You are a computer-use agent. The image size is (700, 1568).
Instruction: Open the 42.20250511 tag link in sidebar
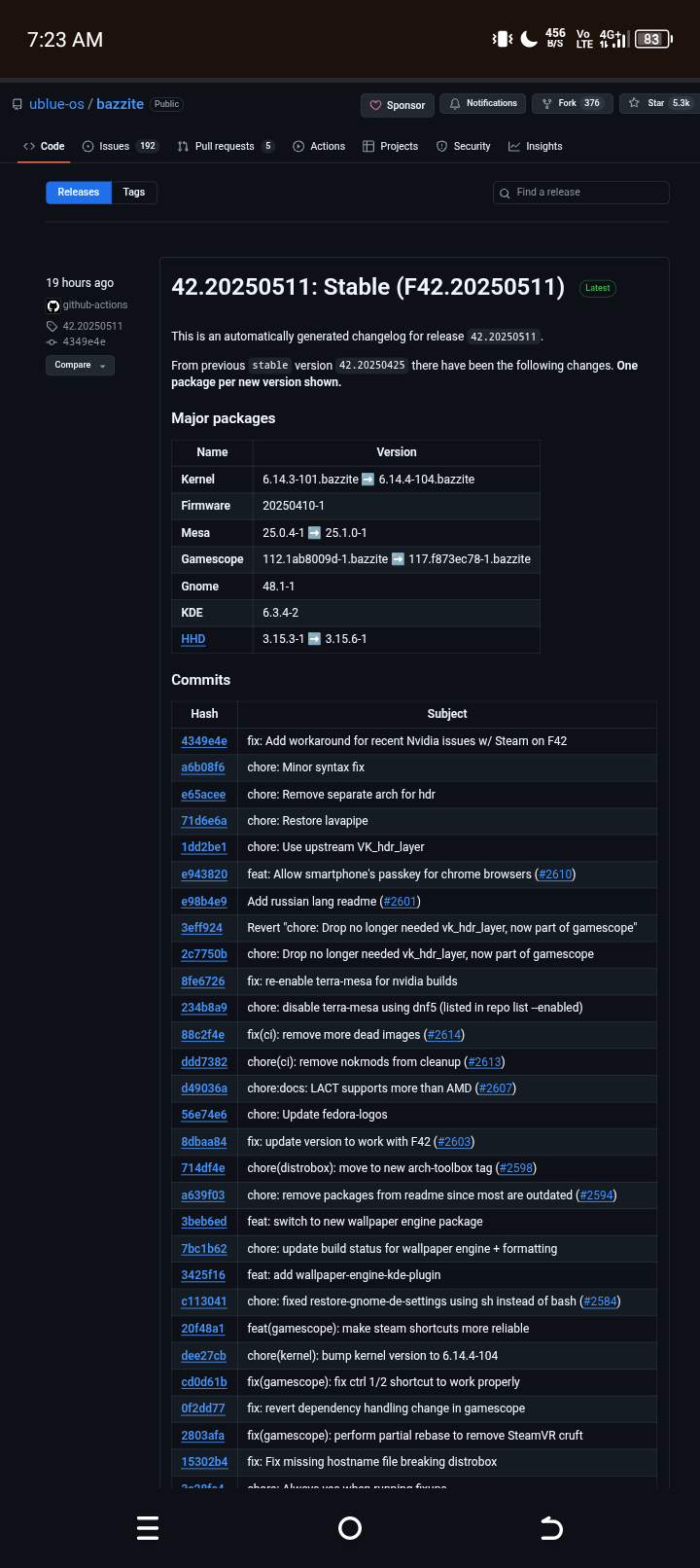click(x=92, y=326)
